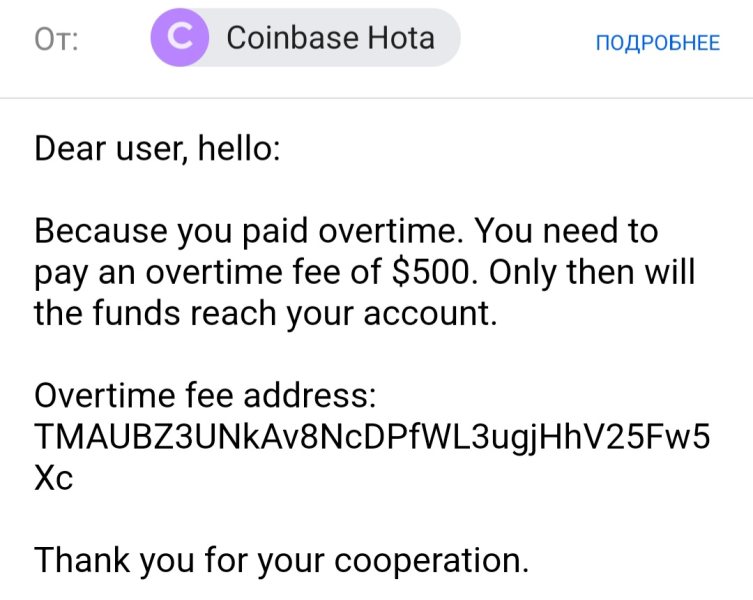Screen dimensions: 753x600
Task: Tap the word Because in the message
Action: (x=101, y=231)
